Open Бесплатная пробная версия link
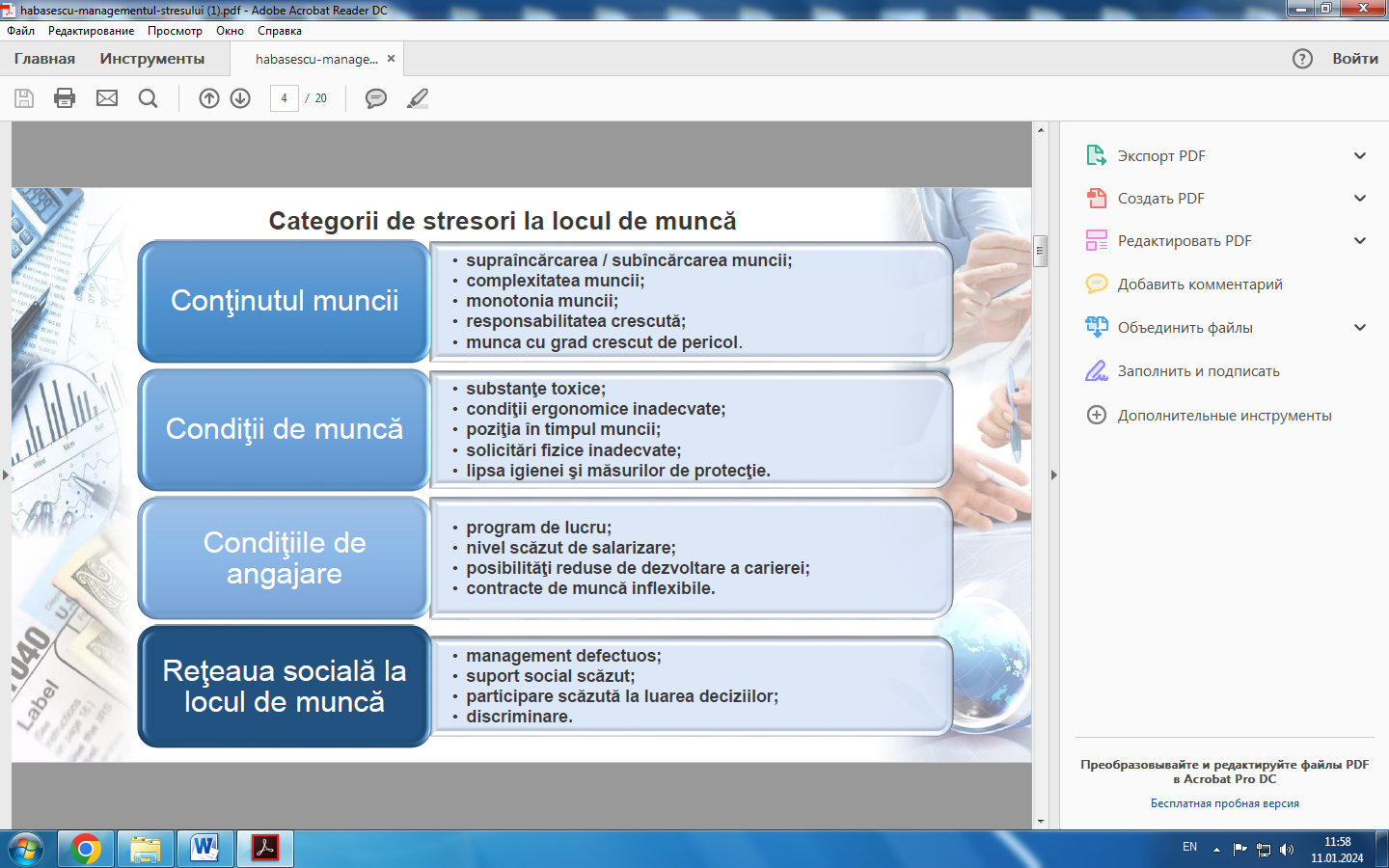This screenshot has width=1389, height=868. click(1225, 803)
